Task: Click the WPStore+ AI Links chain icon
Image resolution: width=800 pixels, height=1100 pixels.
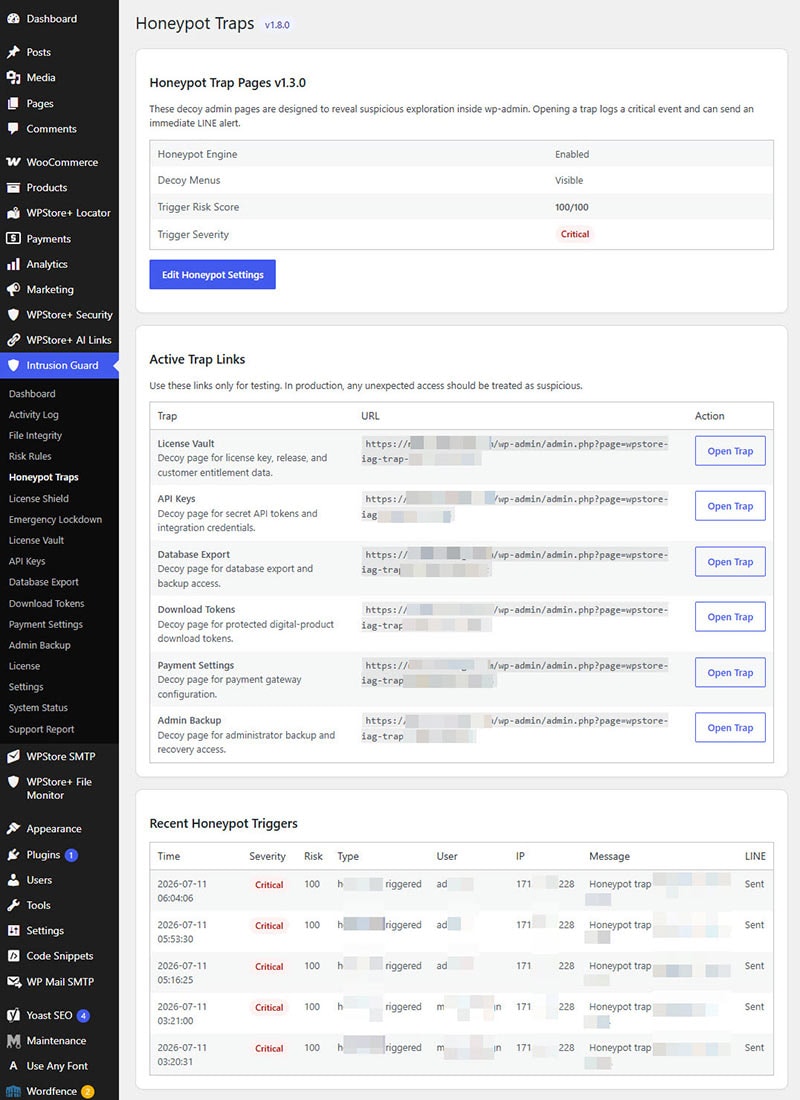Action: pyautogui.click(x=13, y=340)
